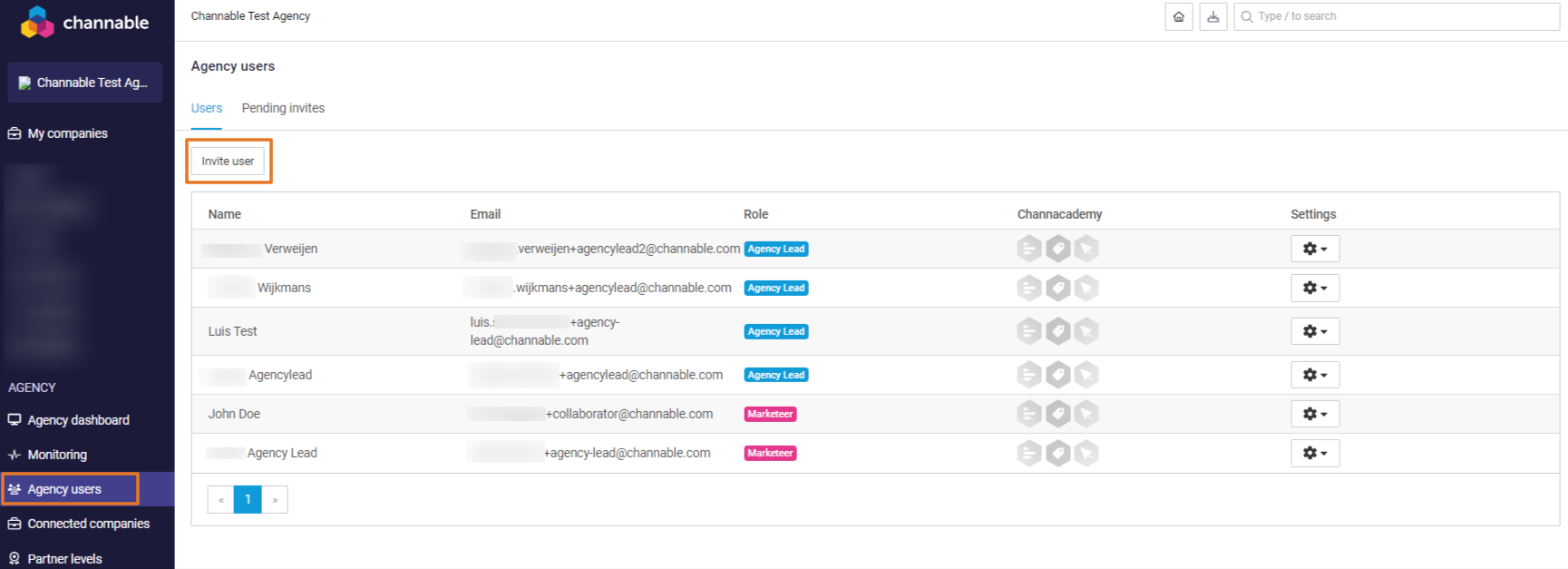Switch to the Users tab

click(x=207, y=108)
